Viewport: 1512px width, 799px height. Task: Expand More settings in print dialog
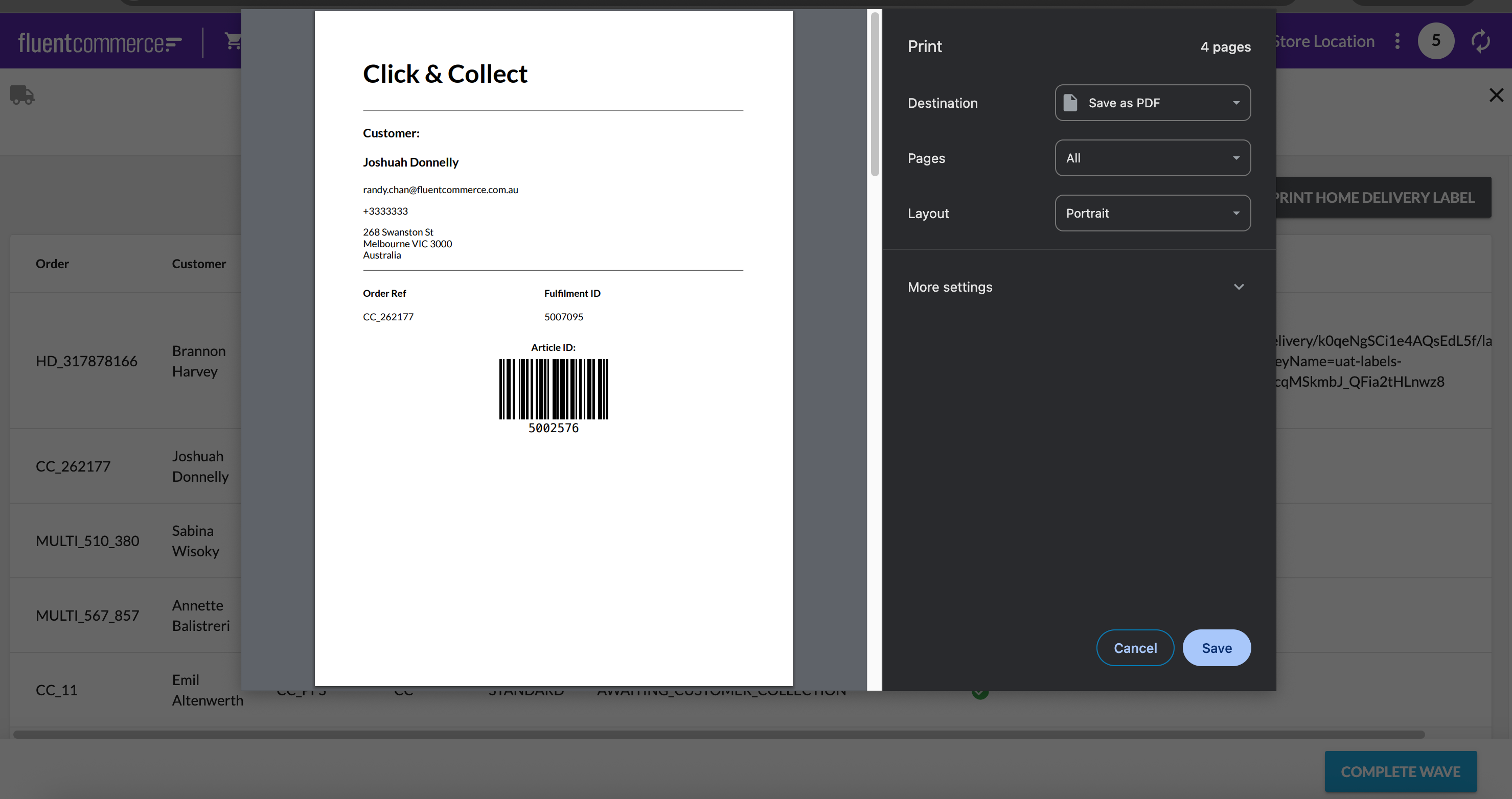click(x=1076, y=287)
